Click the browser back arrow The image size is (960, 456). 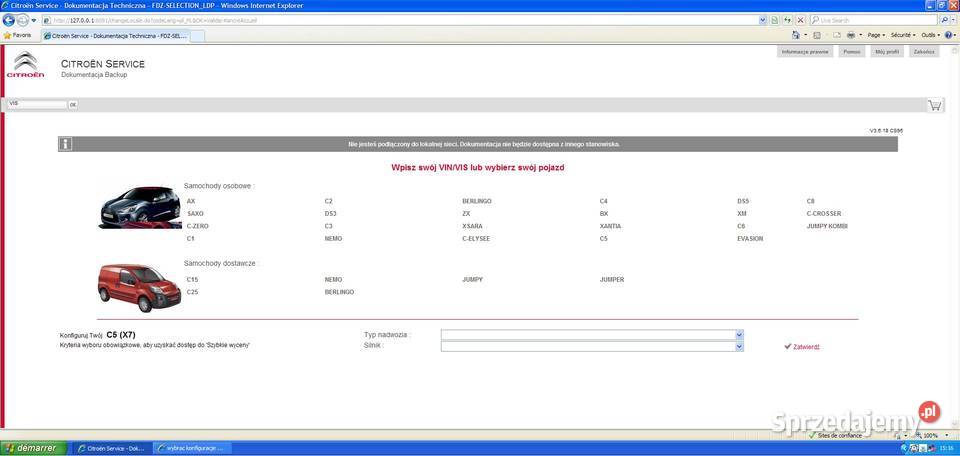click(9, 20)
